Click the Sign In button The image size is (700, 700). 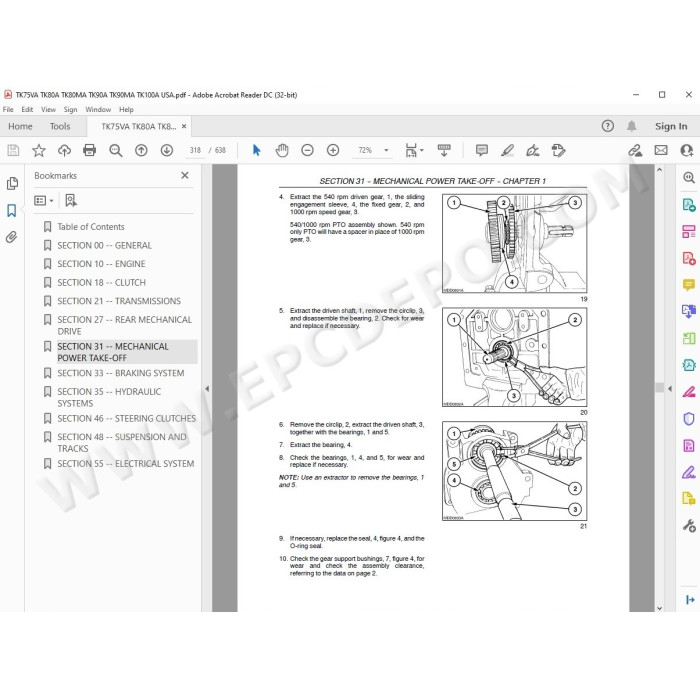click(x=671, y=126)
